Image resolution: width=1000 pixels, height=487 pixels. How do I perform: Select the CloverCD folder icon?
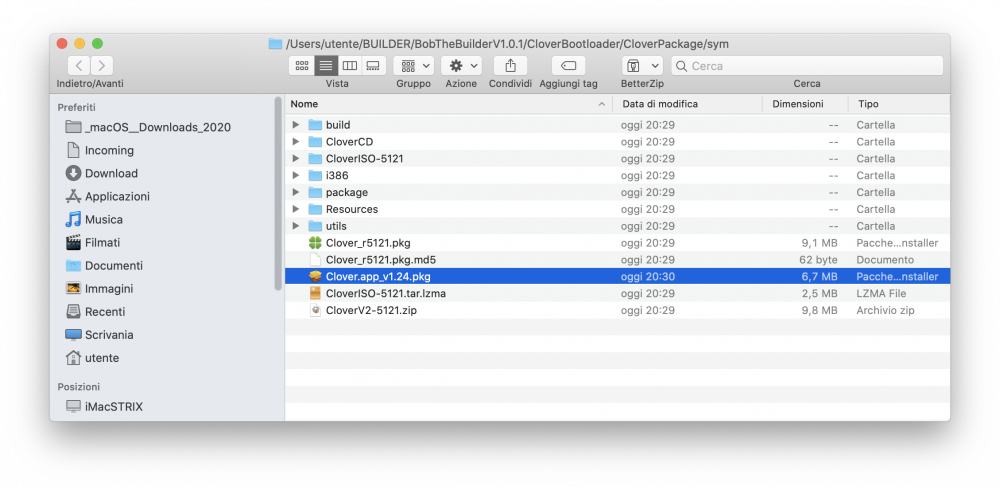[315, 142]
